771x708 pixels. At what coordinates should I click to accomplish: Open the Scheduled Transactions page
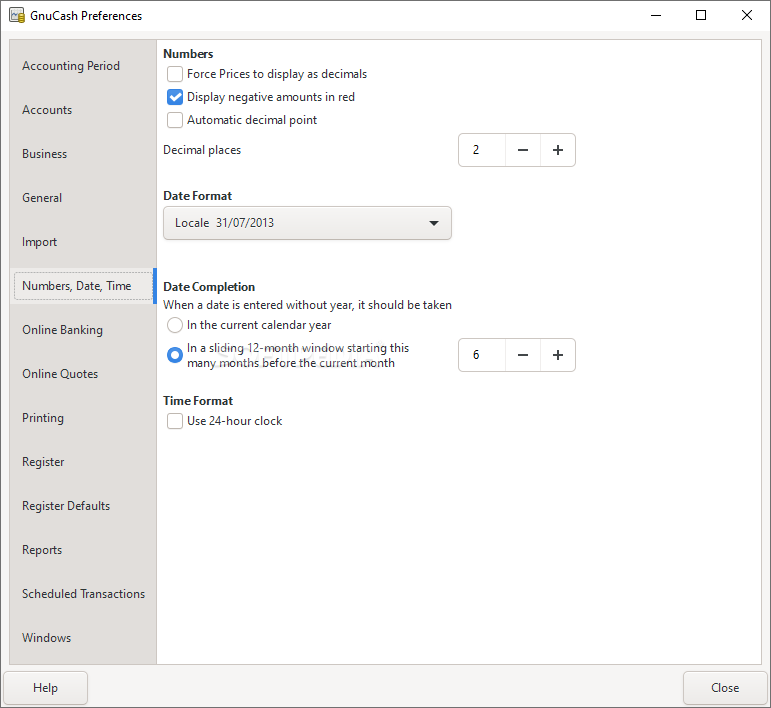point(83,594)
